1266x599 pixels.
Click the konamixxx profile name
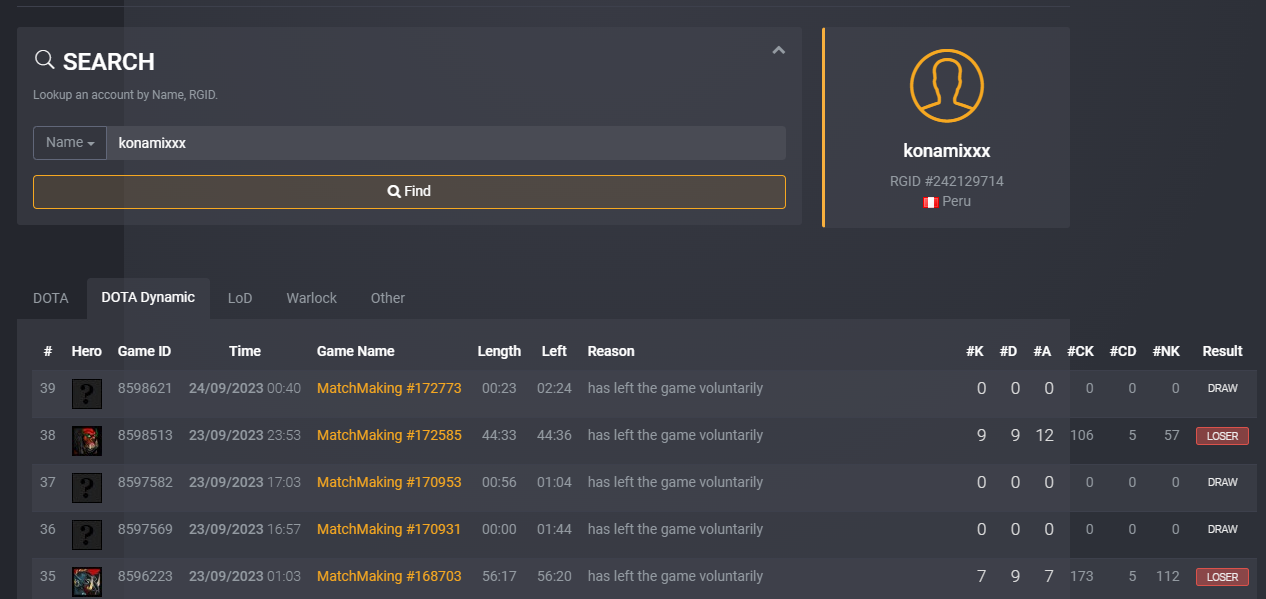coord(947,151)
